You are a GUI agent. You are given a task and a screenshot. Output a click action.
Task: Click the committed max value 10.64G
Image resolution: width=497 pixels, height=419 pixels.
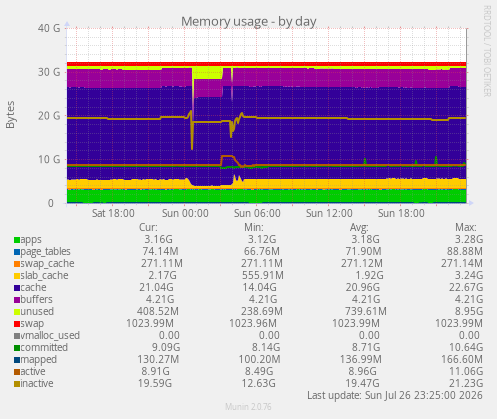click(x=466, y=347)
